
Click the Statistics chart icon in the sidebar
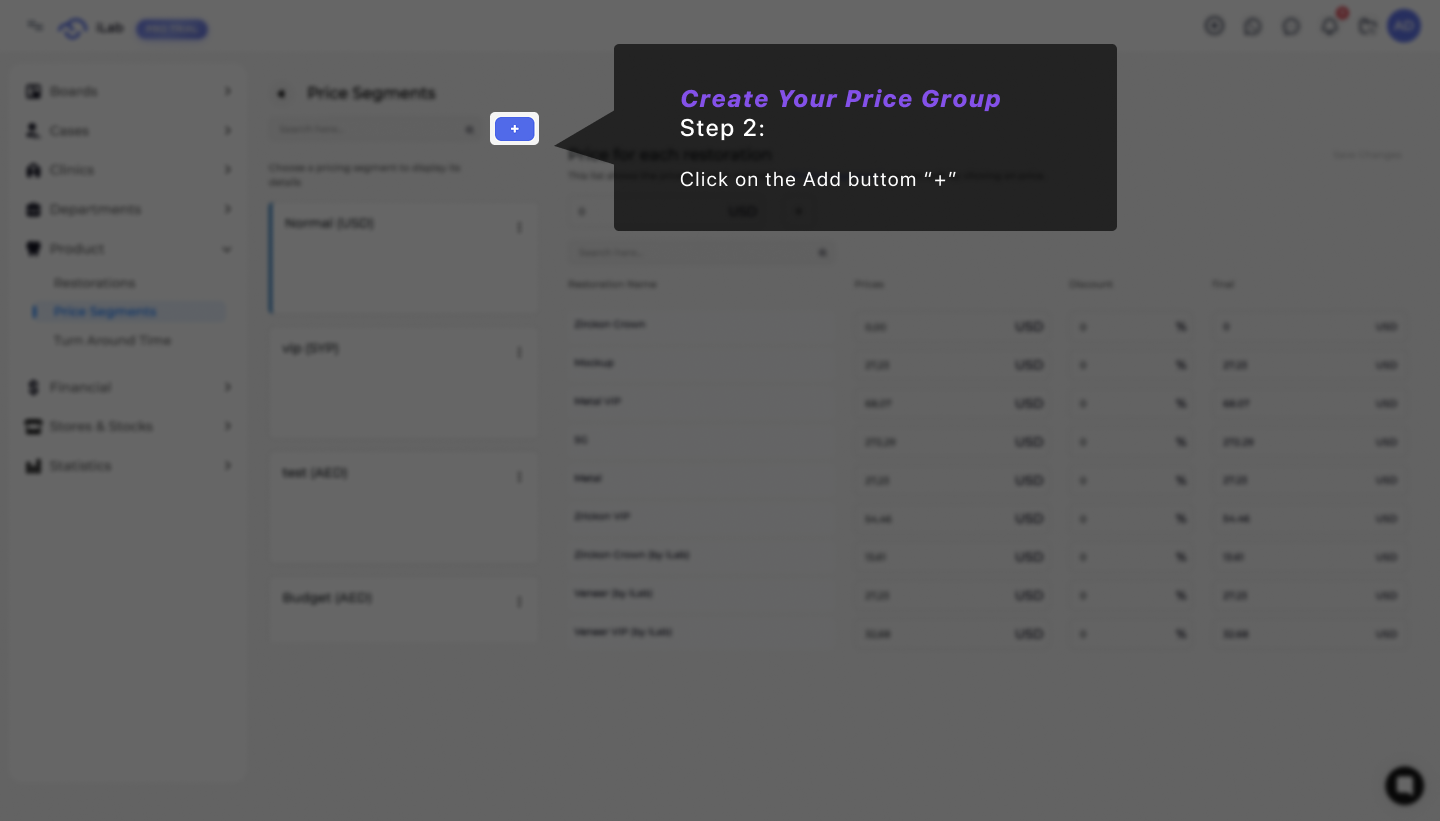coord(33,466)
